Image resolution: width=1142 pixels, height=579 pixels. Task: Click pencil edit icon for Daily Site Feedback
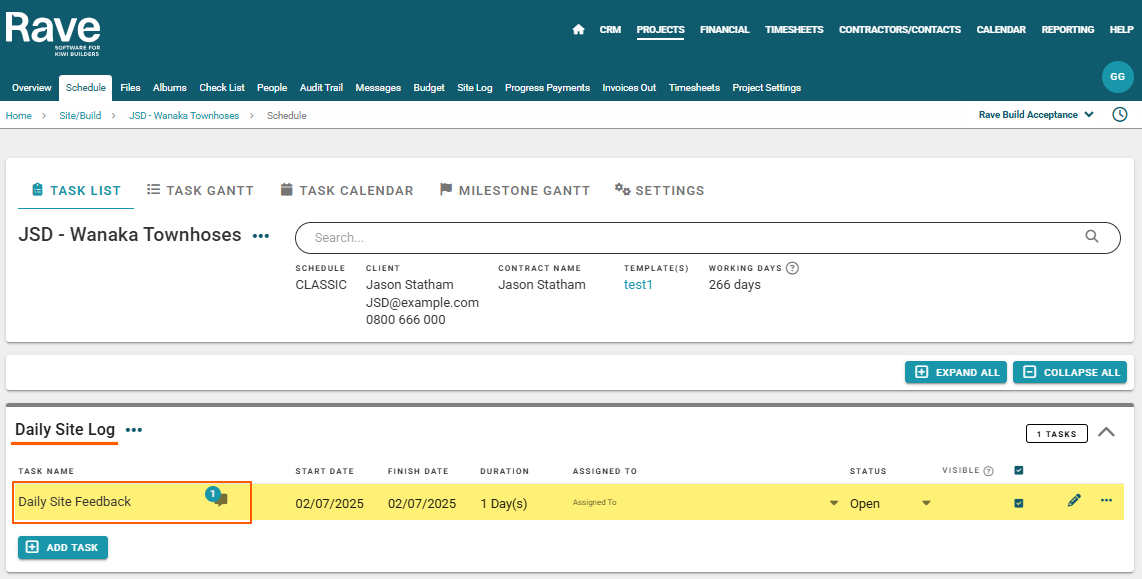1074,501
